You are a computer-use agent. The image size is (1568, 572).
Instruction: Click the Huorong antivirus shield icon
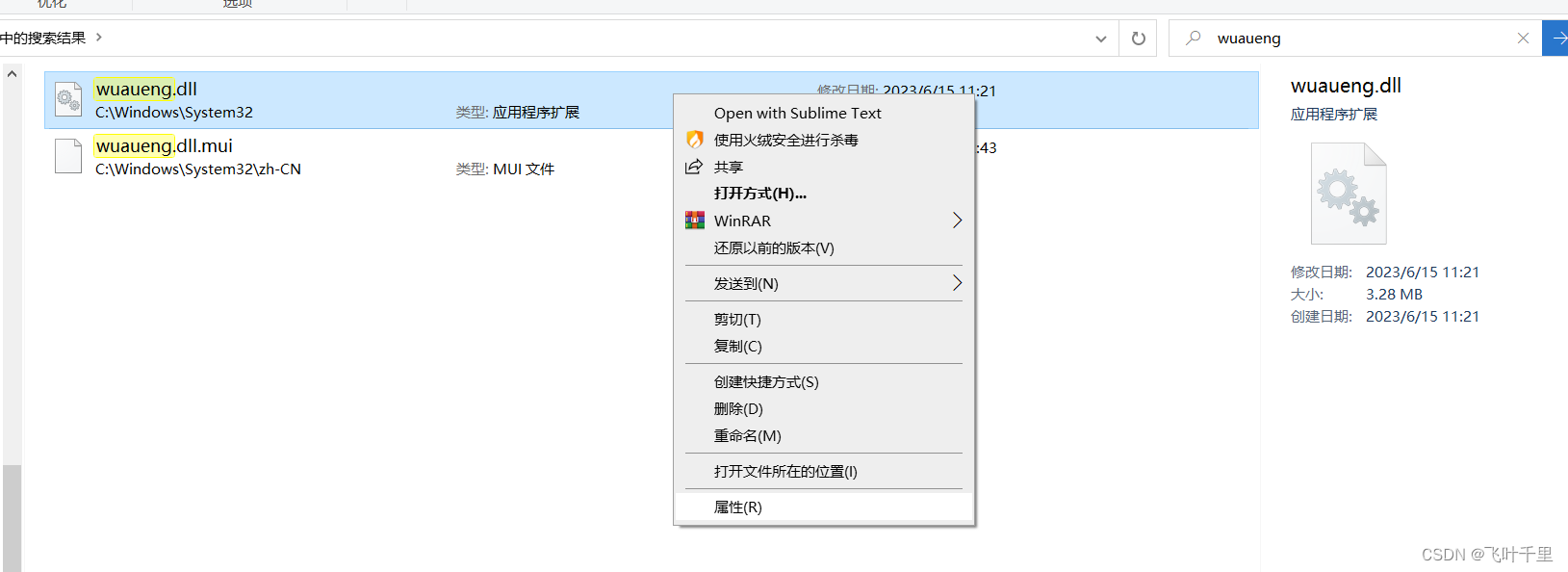coord(695,140)
